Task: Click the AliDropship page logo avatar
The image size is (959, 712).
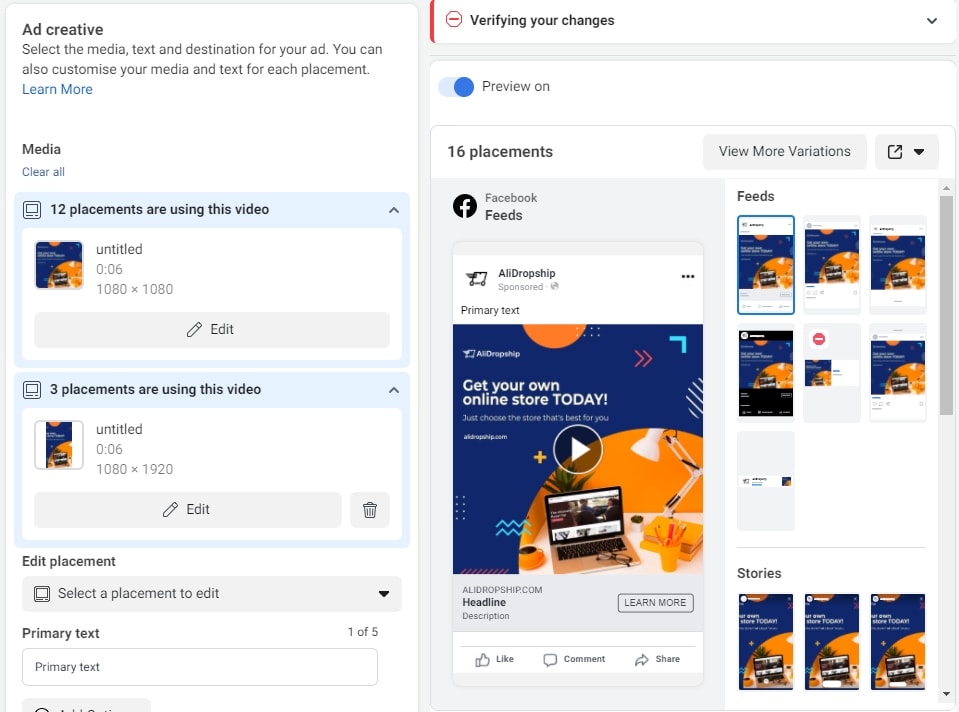Action: coord(477,278)
